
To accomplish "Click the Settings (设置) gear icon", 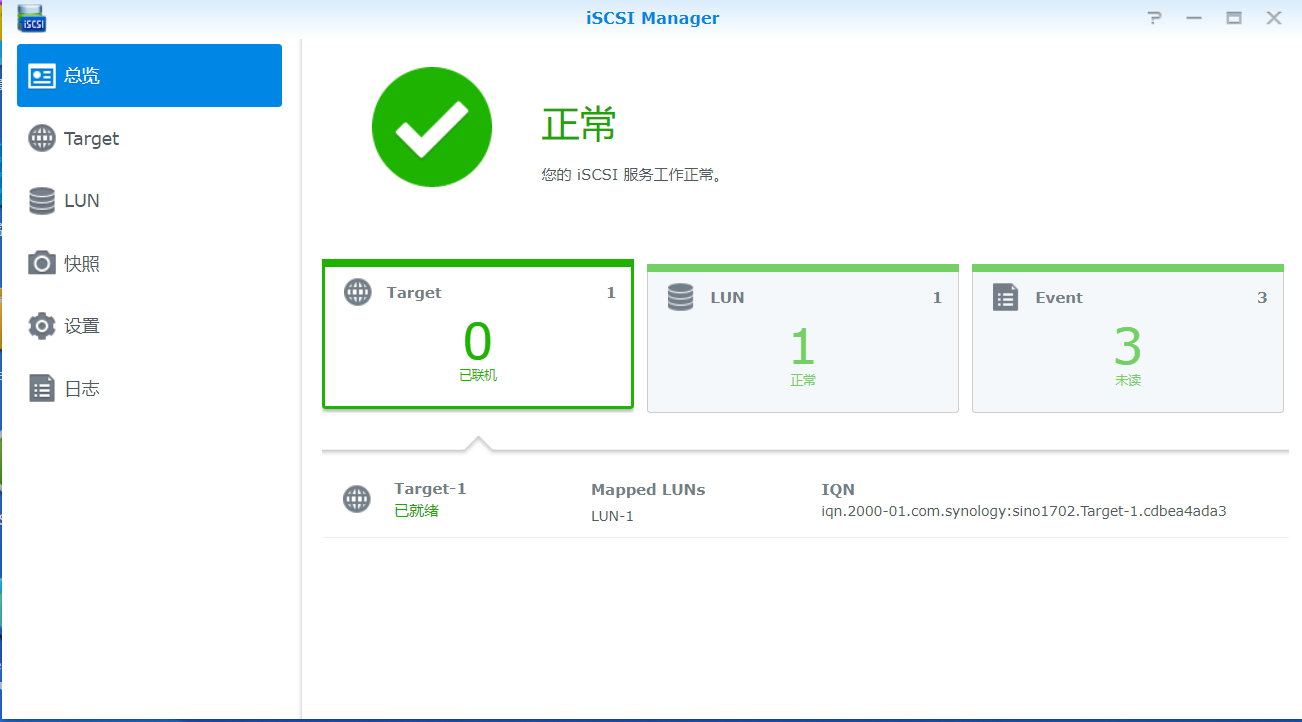I will tap(42, 326).
